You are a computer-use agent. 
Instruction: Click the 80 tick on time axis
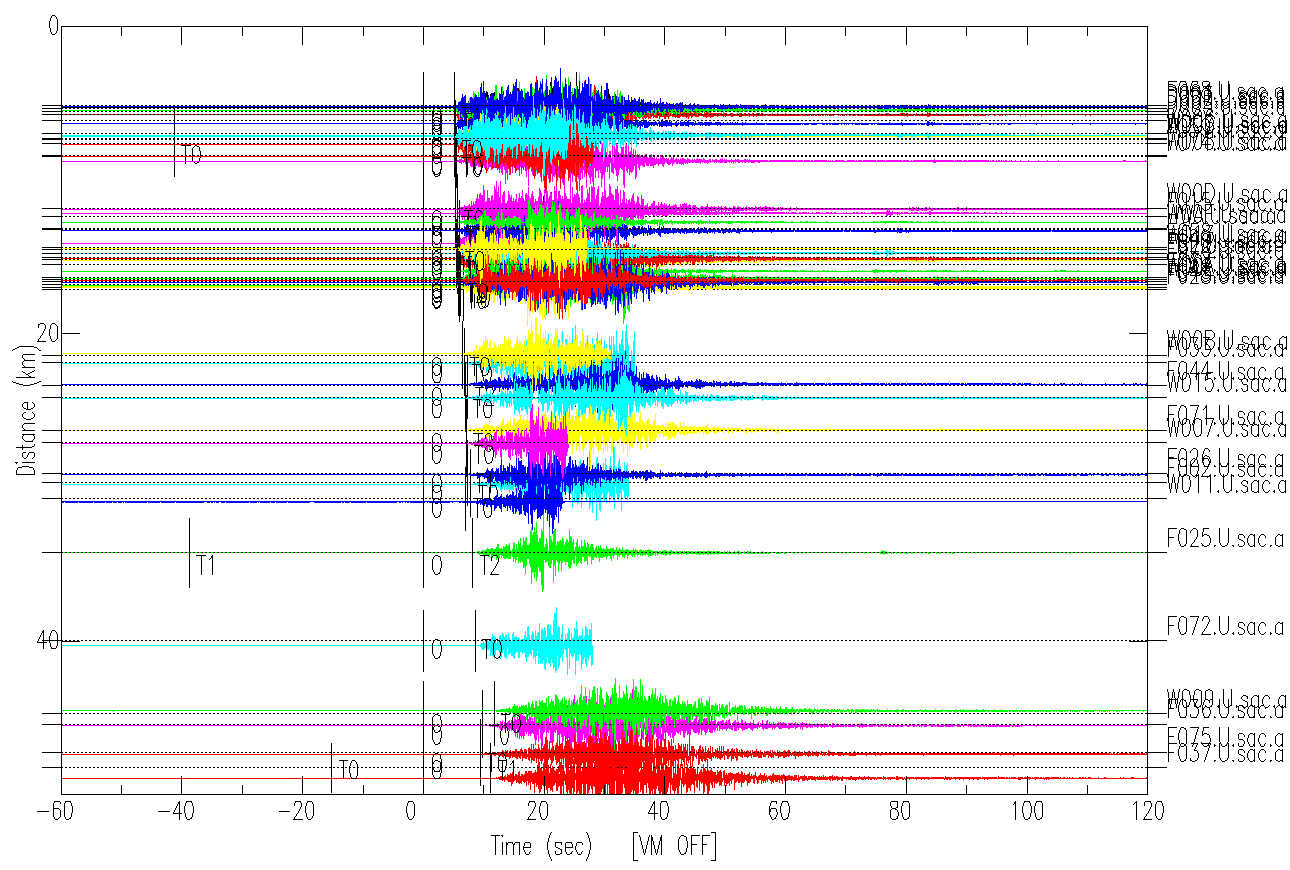(x=906, y=810)
